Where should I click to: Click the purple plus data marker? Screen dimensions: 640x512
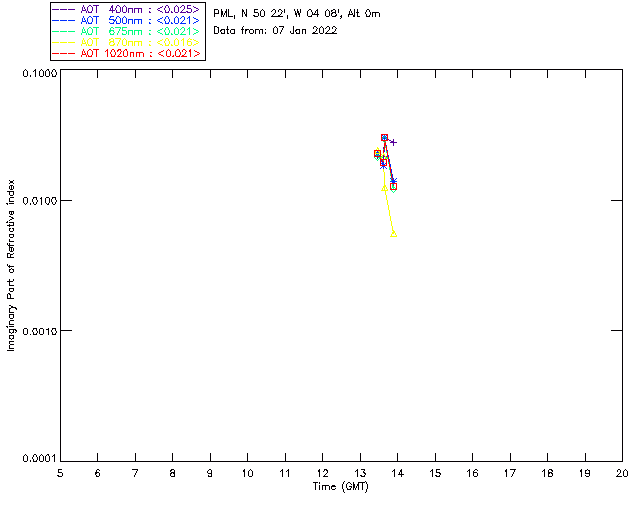coord(393,142)
